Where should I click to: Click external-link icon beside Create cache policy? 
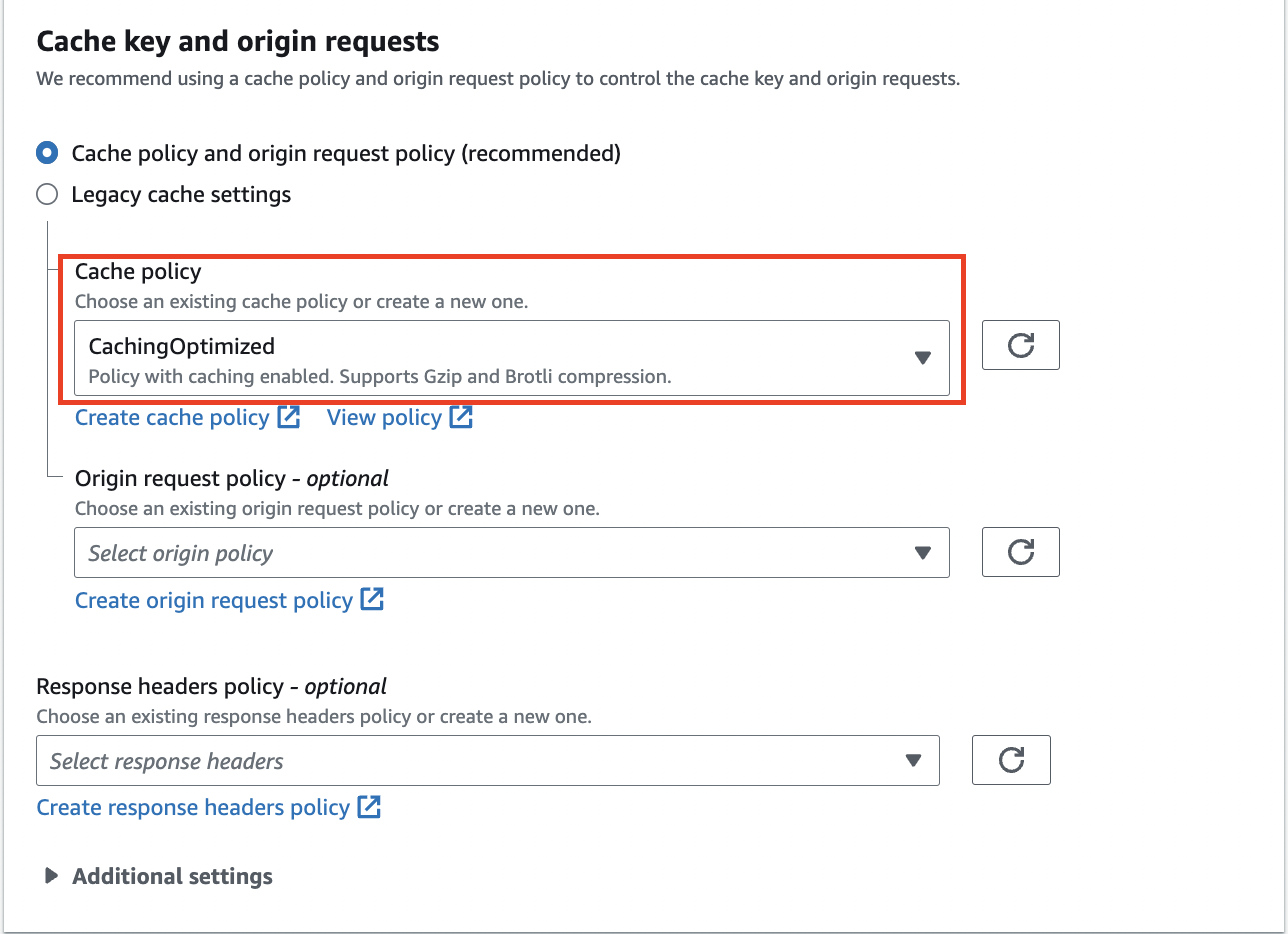(289, 417)
